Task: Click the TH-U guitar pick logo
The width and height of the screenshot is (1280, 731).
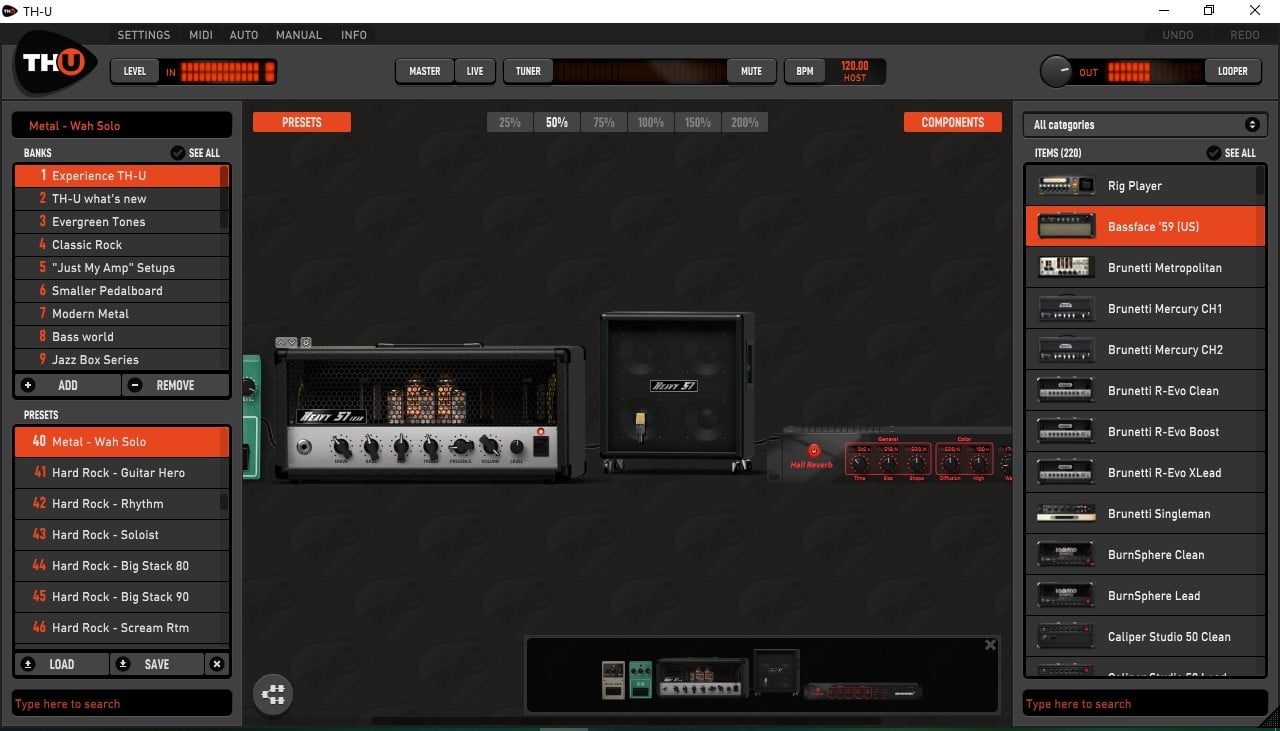Action: tap(55, 63)
